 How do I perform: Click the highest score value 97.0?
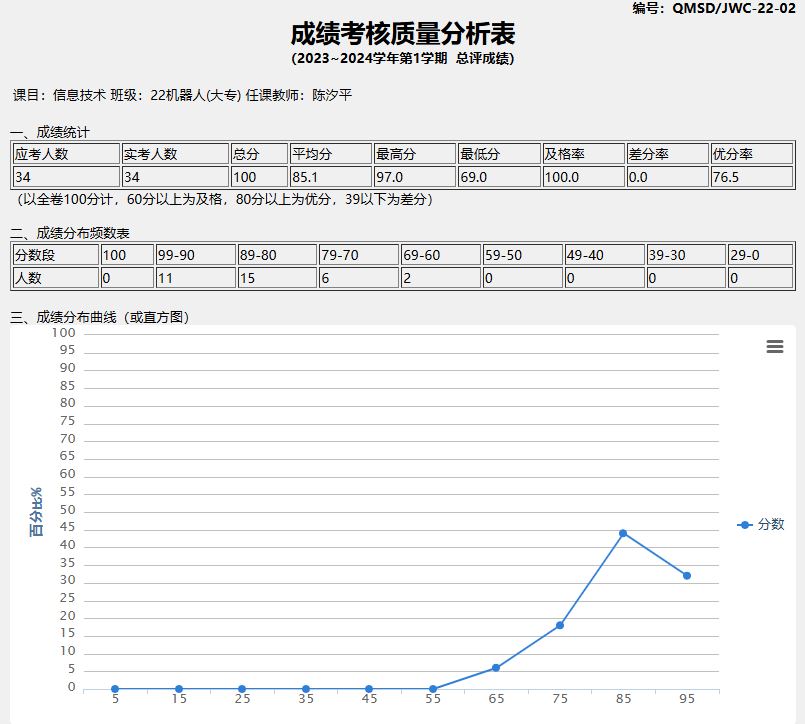click(x=415, y=177)
